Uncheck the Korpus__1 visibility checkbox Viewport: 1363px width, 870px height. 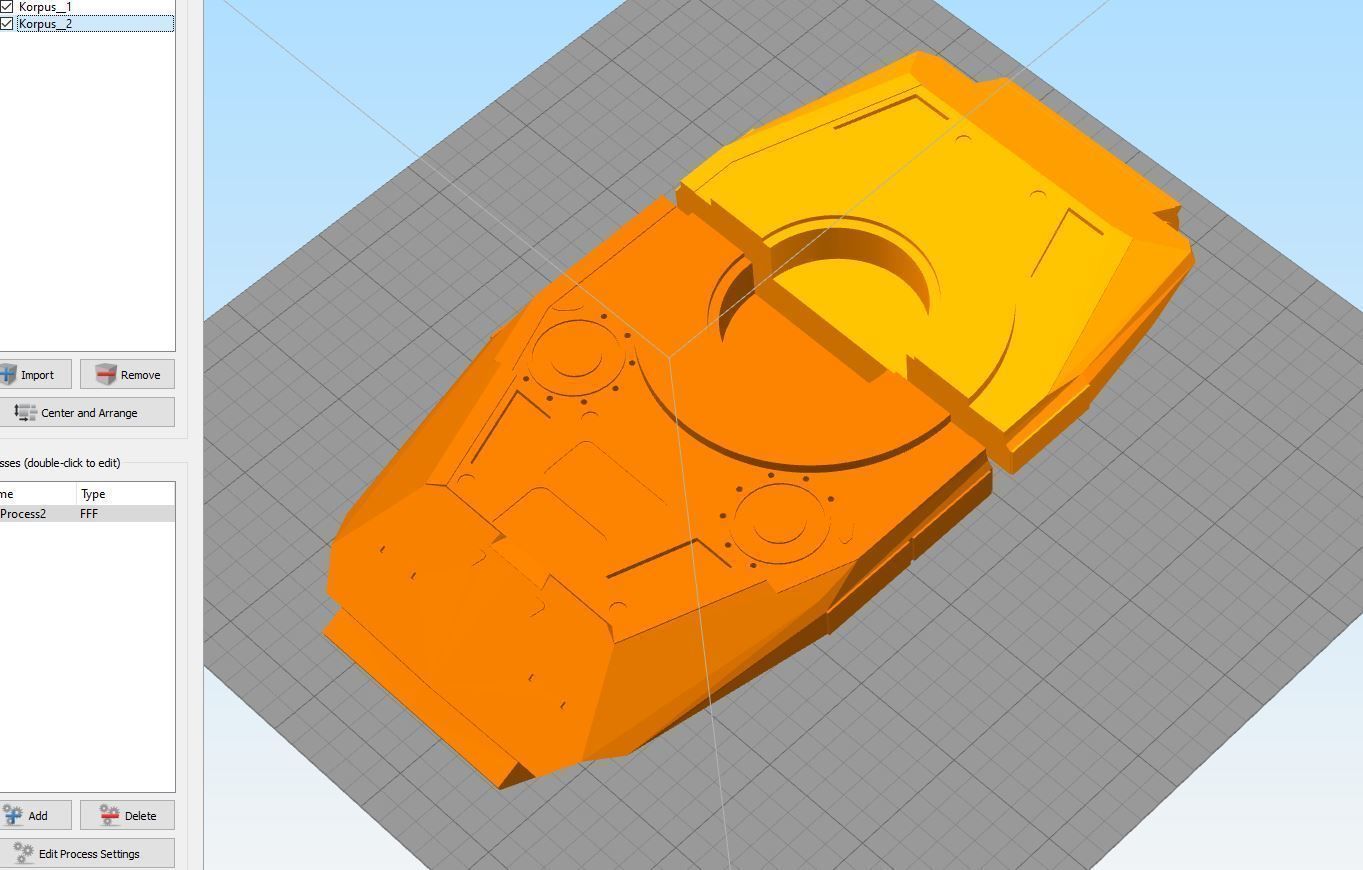[x=7, y=7]
